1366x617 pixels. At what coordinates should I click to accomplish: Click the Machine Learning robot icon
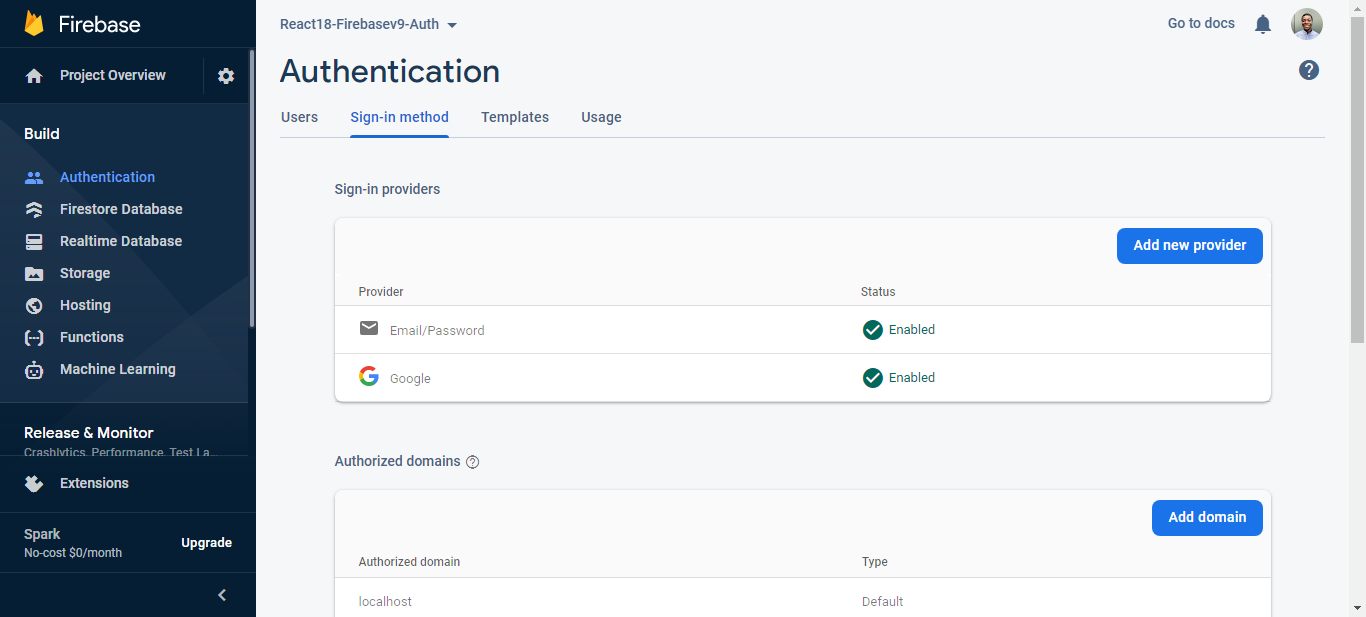pyautogui.click(x=34, y=370)
